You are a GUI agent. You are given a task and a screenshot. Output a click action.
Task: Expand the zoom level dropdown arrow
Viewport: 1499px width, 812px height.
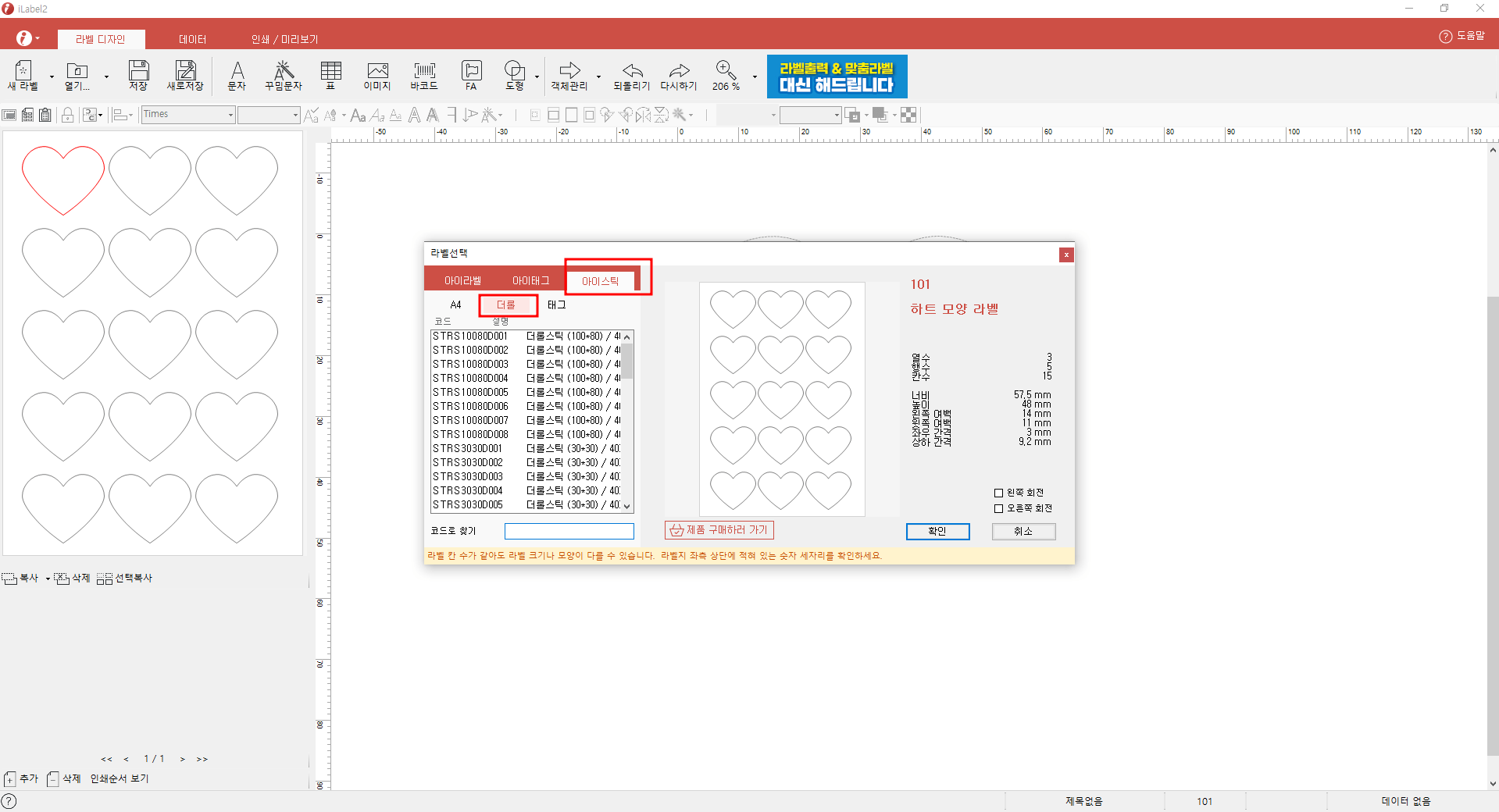click(755, 77)
